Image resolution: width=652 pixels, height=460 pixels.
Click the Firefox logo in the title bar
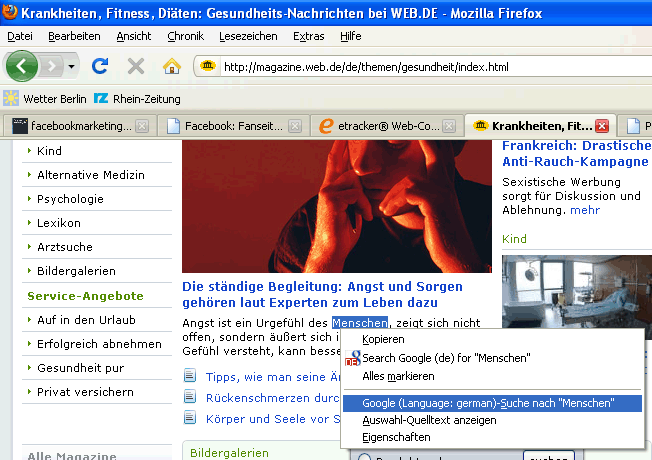(x=9, y=11)
